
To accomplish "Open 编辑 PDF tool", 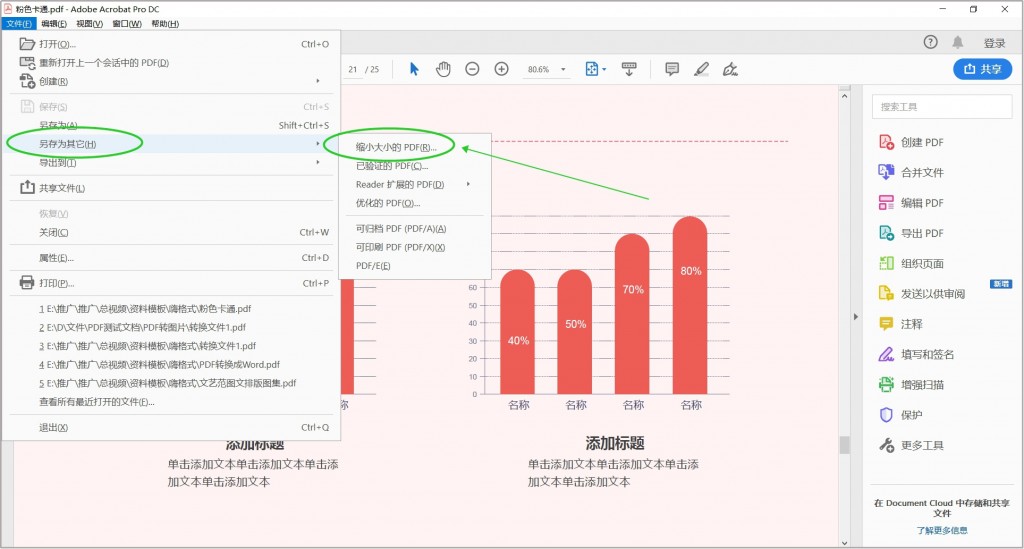I will pos(911,203).
